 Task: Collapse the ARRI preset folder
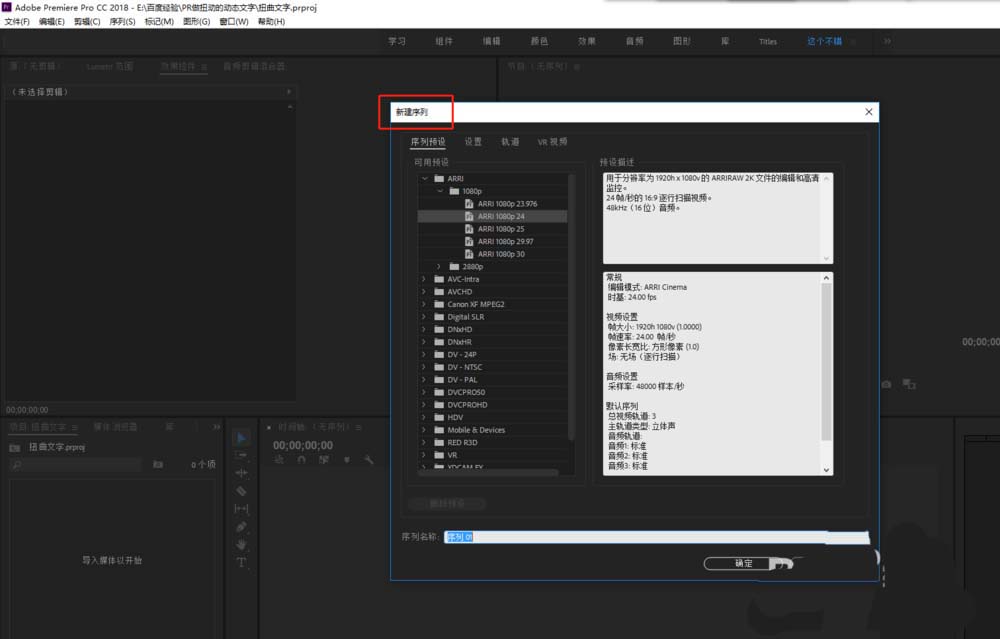coord(425,178)
